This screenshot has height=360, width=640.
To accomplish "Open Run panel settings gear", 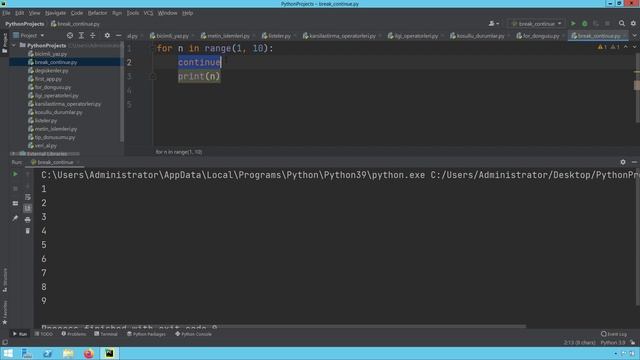I will coord(623,162).
